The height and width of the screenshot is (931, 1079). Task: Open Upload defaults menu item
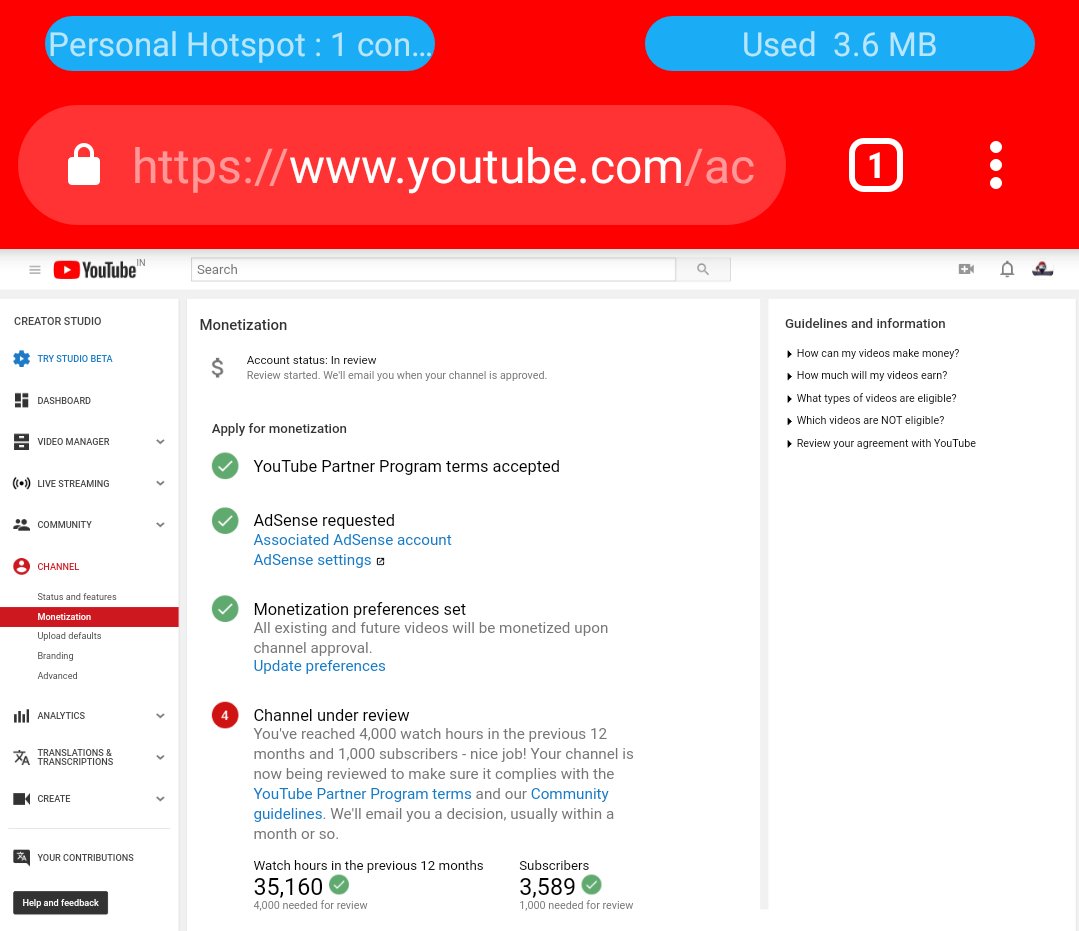tap(69, 636)
